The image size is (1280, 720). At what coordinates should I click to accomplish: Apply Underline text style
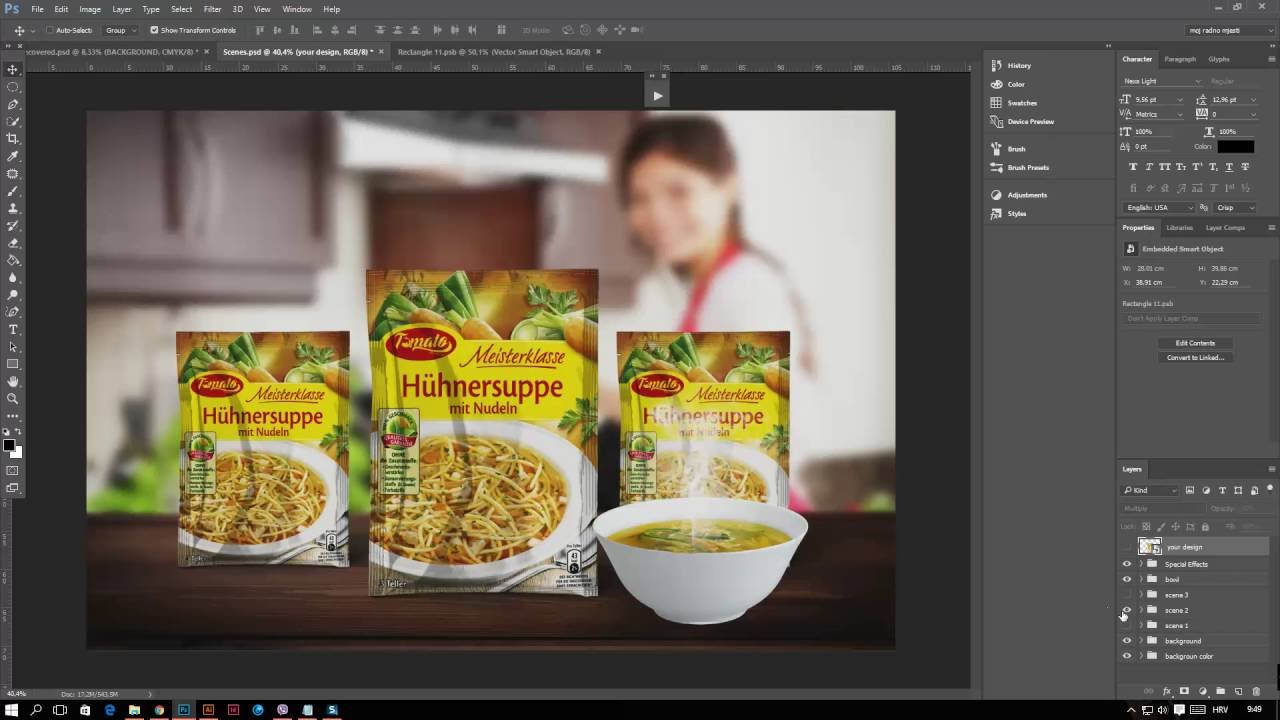pyautogui.click(x=1229, y=167)
